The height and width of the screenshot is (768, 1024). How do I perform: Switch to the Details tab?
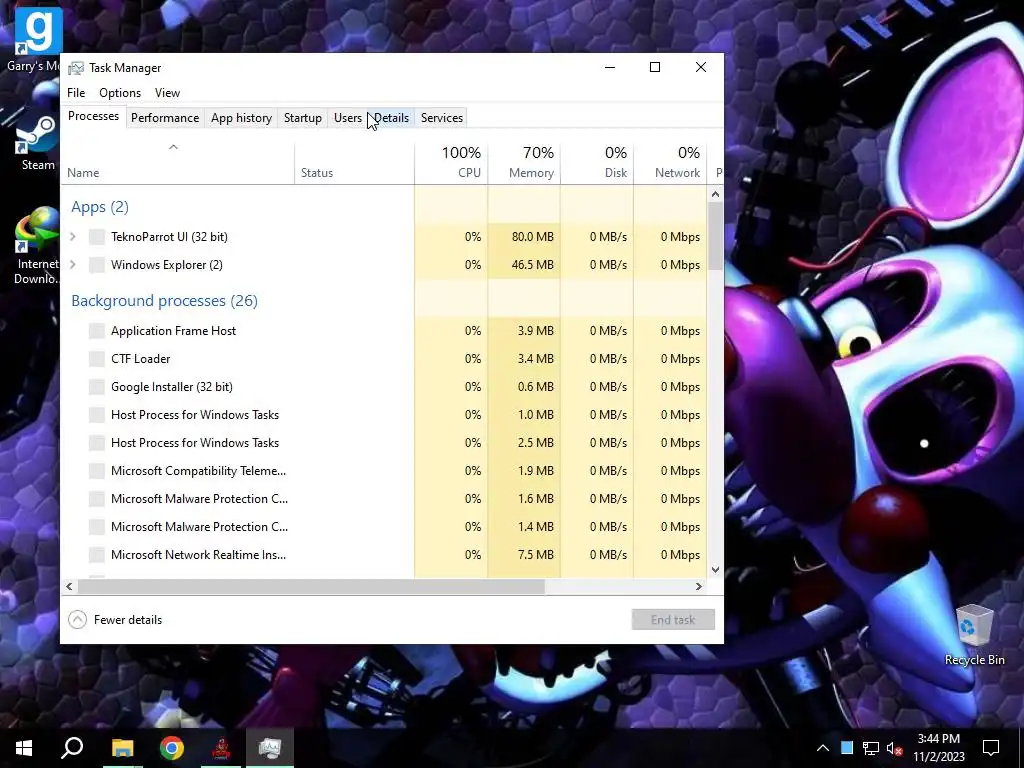[391, 118]
